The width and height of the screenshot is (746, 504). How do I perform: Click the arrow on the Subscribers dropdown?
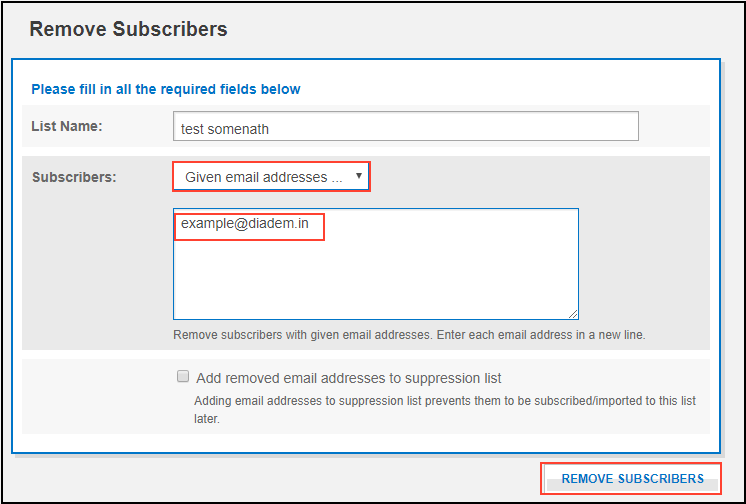coord(359,176)
